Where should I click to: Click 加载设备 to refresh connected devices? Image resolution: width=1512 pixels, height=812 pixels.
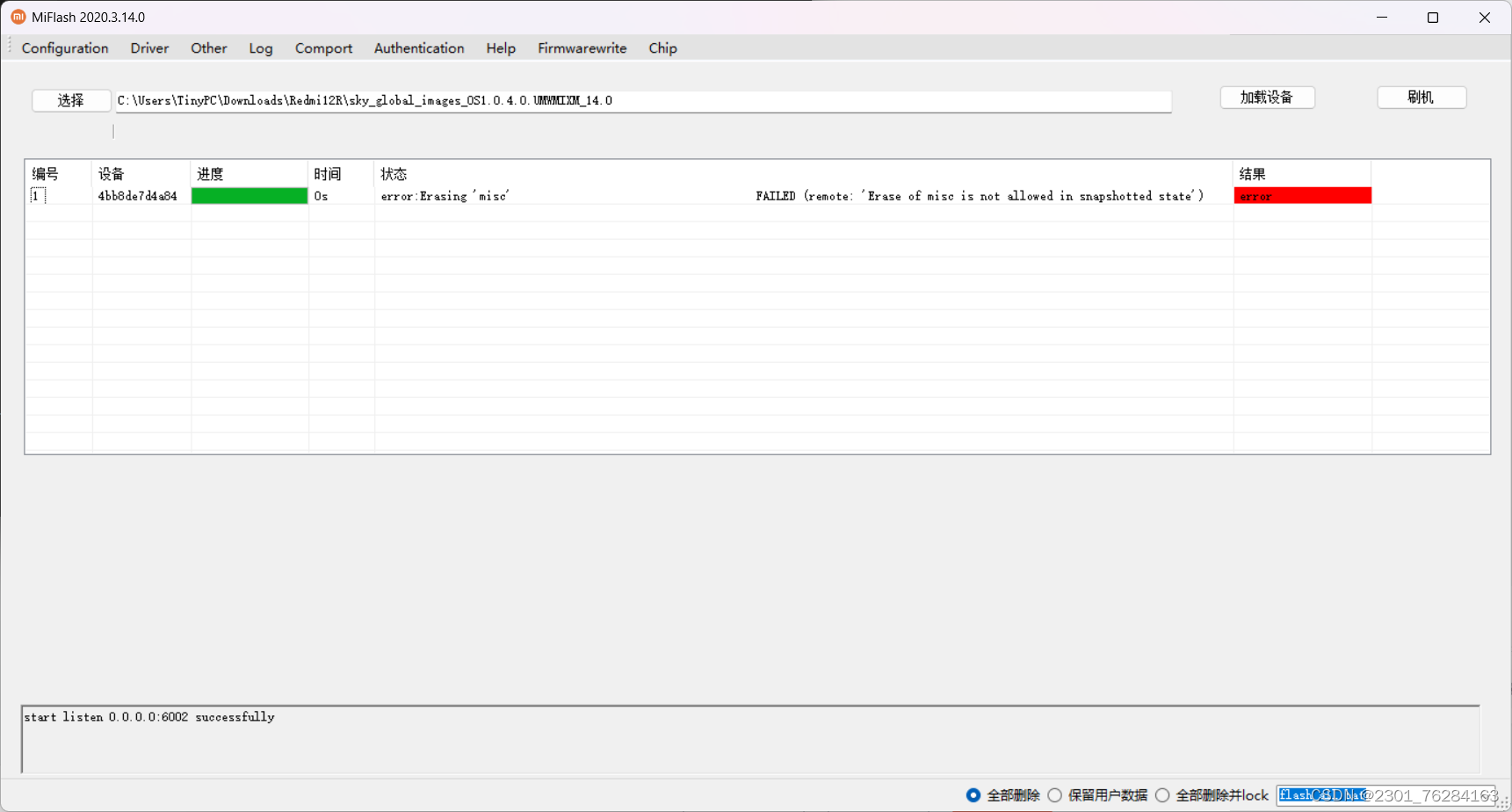coord(1267,97)
